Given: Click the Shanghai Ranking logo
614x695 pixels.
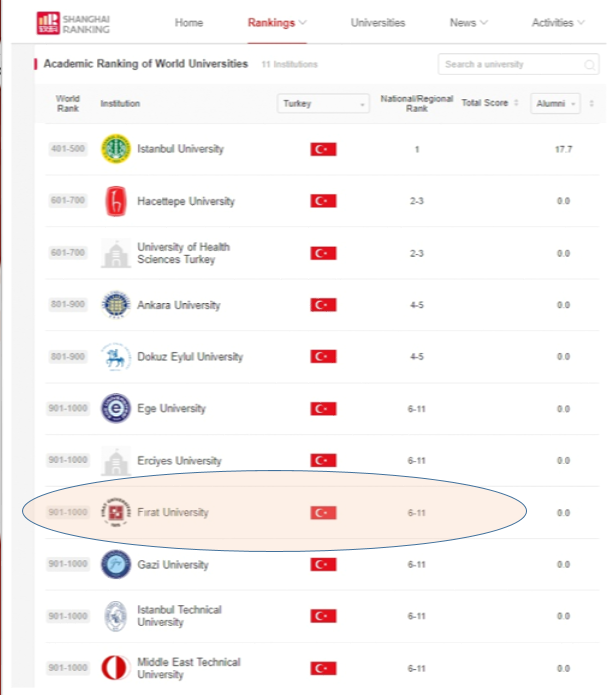Looking at the screenshot, I should click(74, 23).
